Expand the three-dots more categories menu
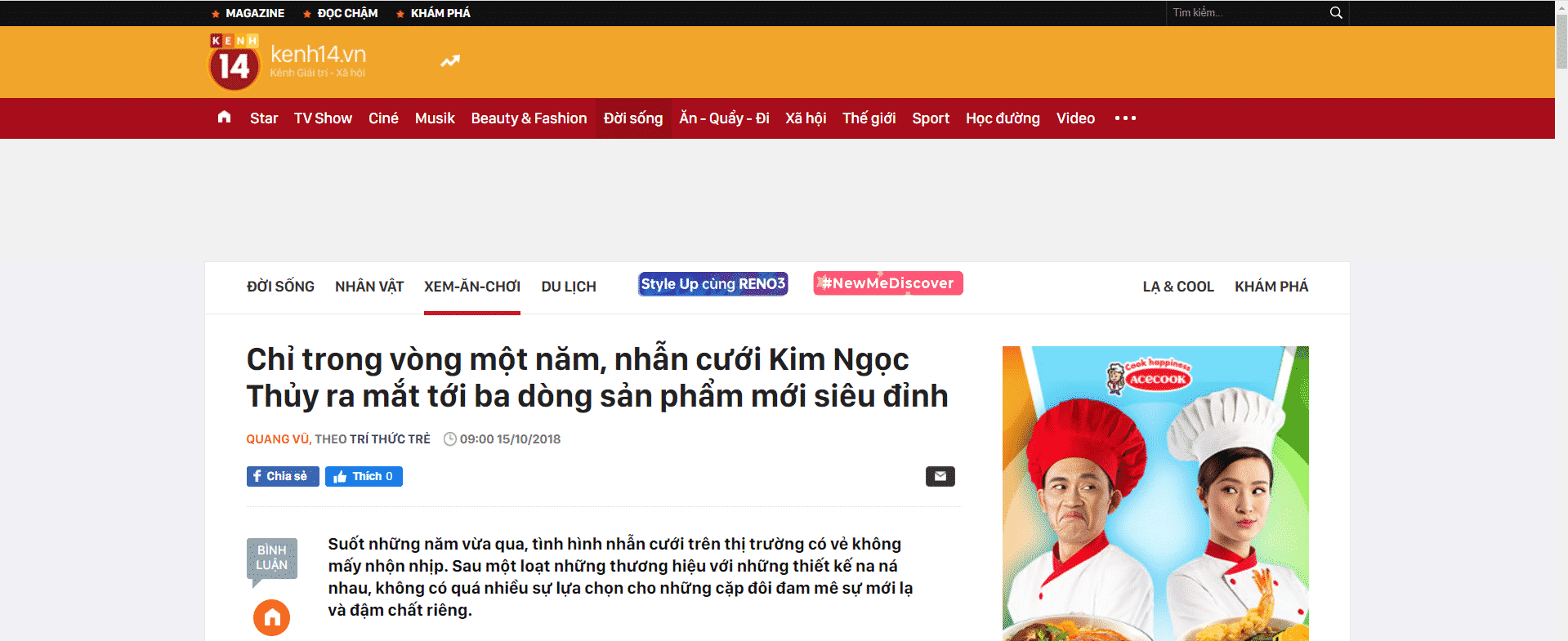 pos(1125,118)
